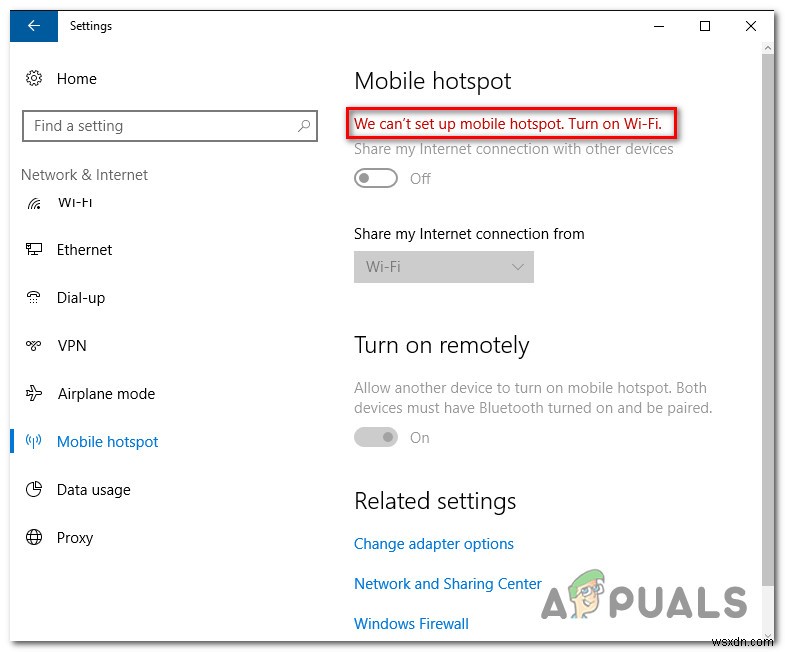This screenshot has width=785, height=652.
Task: Click the Proxy globe icon
Action: pyautogui.click(x=34, y=537)
